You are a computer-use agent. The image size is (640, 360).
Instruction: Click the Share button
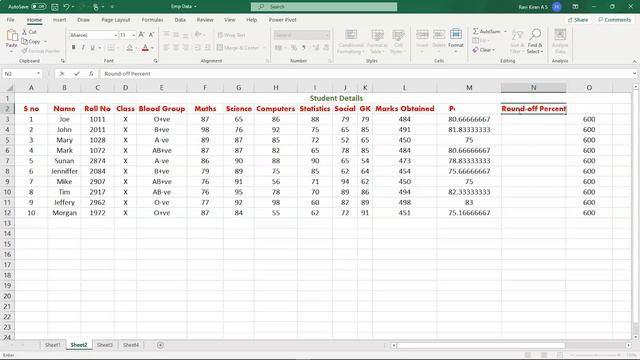(578, 20)
